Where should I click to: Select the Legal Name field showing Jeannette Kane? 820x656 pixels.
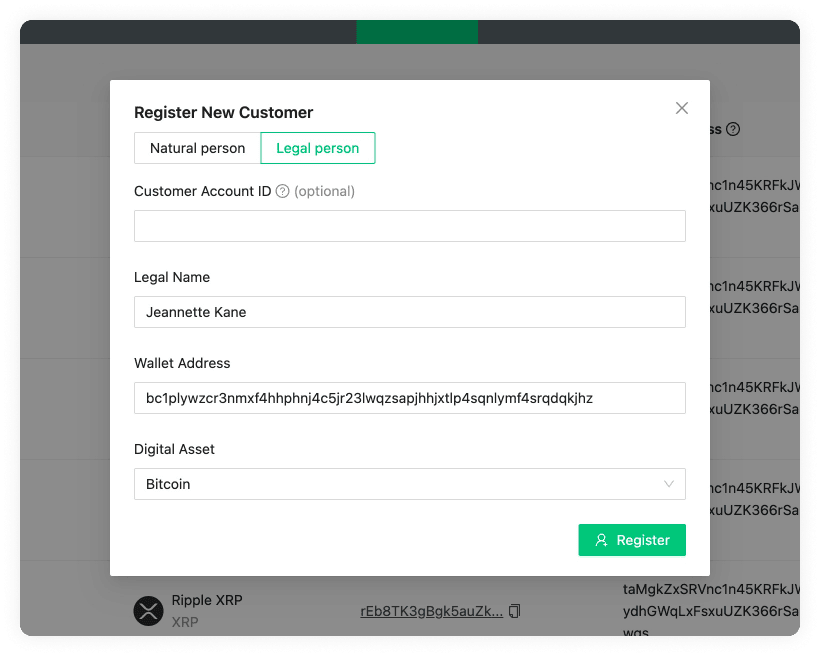click(409, 312)
